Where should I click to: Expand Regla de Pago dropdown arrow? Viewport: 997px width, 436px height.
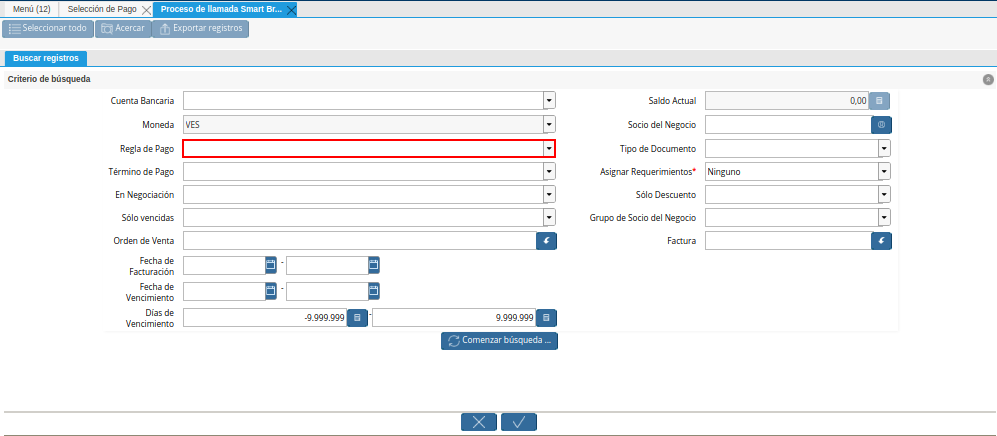tap(549, 148)
